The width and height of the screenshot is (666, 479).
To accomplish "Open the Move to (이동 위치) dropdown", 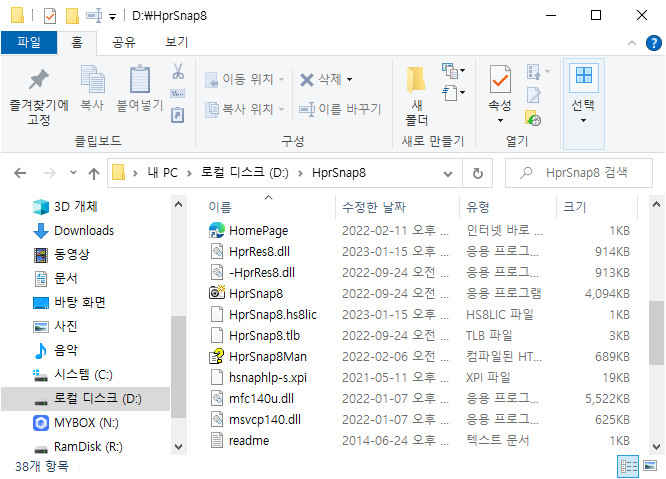I will [244, 79].
